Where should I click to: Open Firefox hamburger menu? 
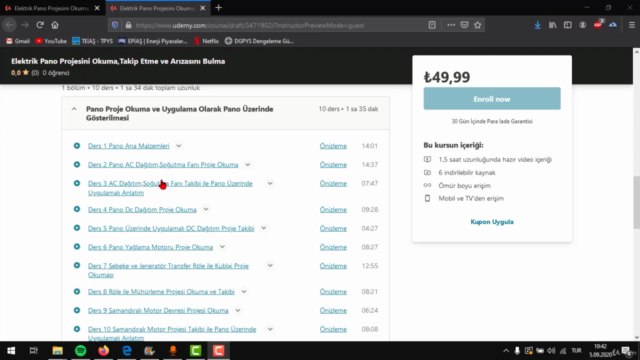pyautogui.click(x=631, y=25)
